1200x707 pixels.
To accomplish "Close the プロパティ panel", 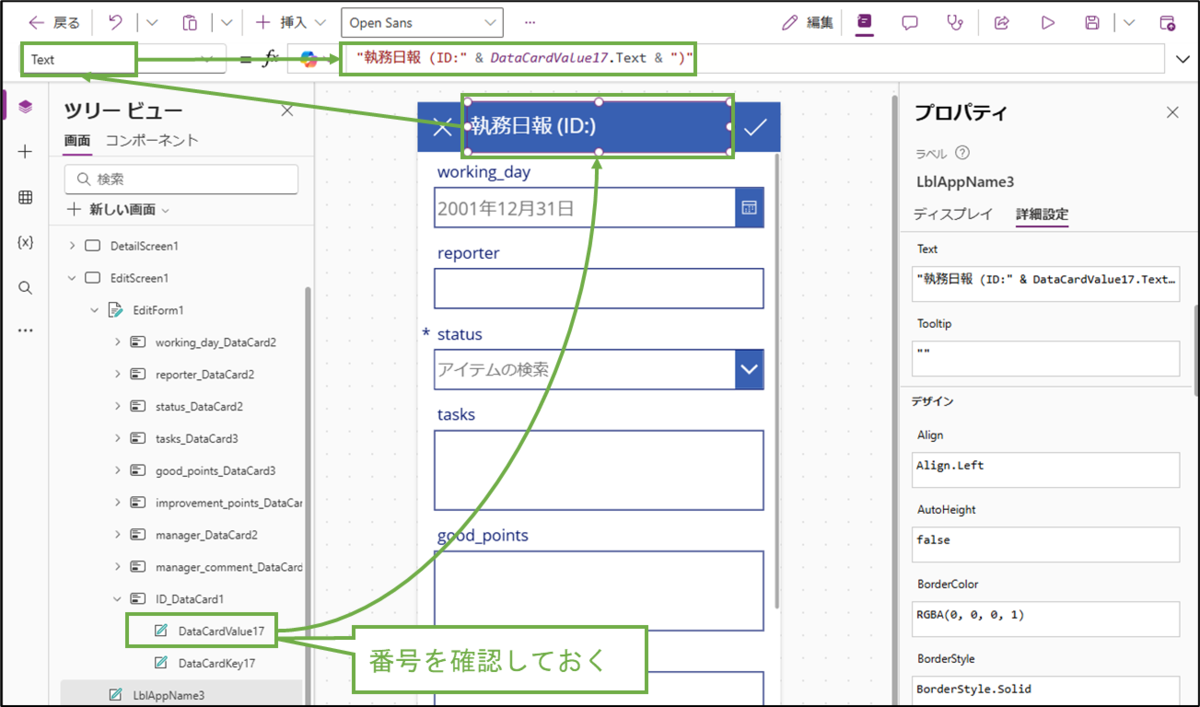I will tap(1173, 113).
